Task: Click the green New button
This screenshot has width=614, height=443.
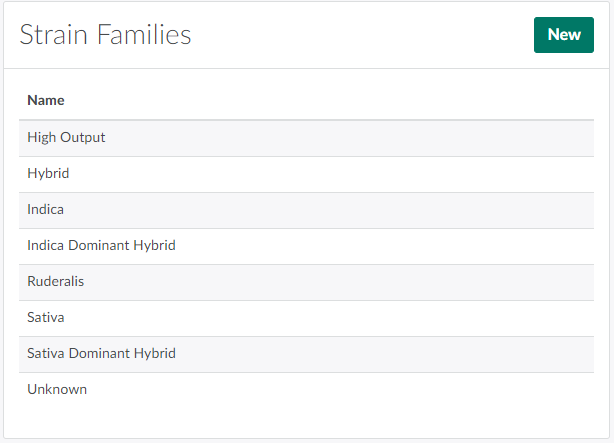Action: (563, 35)
